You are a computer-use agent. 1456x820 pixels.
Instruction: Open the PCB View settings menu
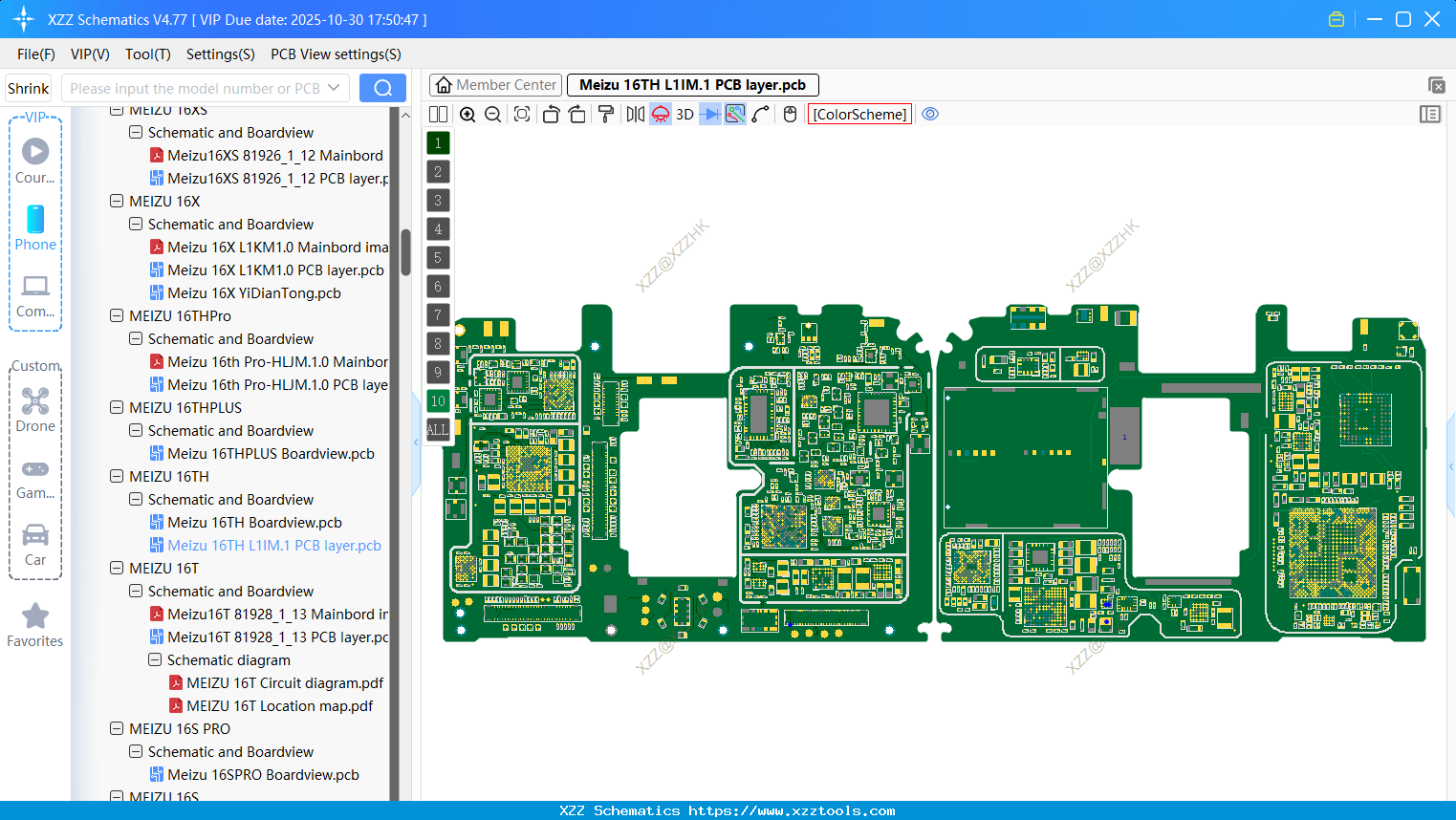[335, 54]
